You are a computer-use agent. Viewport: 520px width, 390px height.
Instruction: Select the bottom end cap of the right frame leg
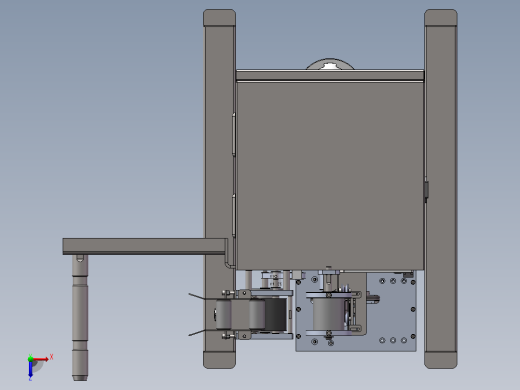coord(441,360)
